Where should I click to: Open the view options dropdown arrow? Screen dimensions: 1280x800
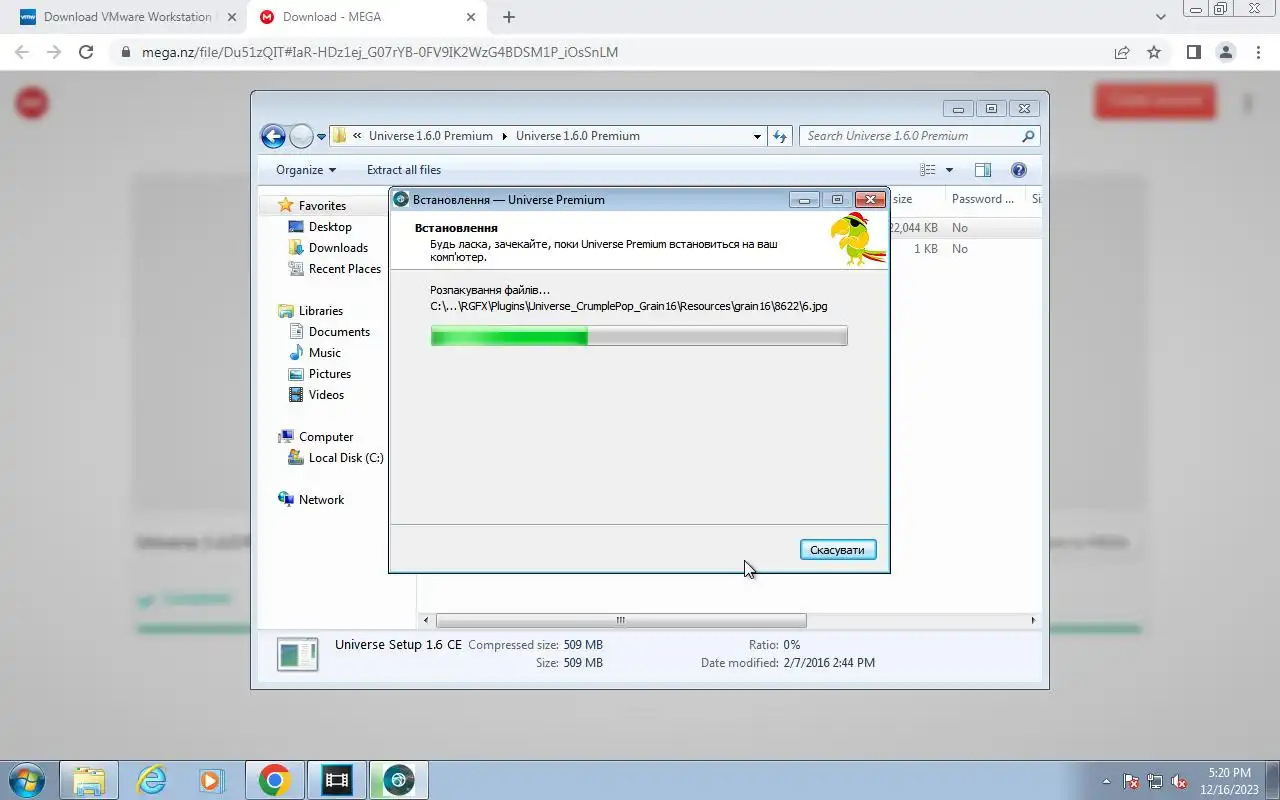tap(949, 170)
